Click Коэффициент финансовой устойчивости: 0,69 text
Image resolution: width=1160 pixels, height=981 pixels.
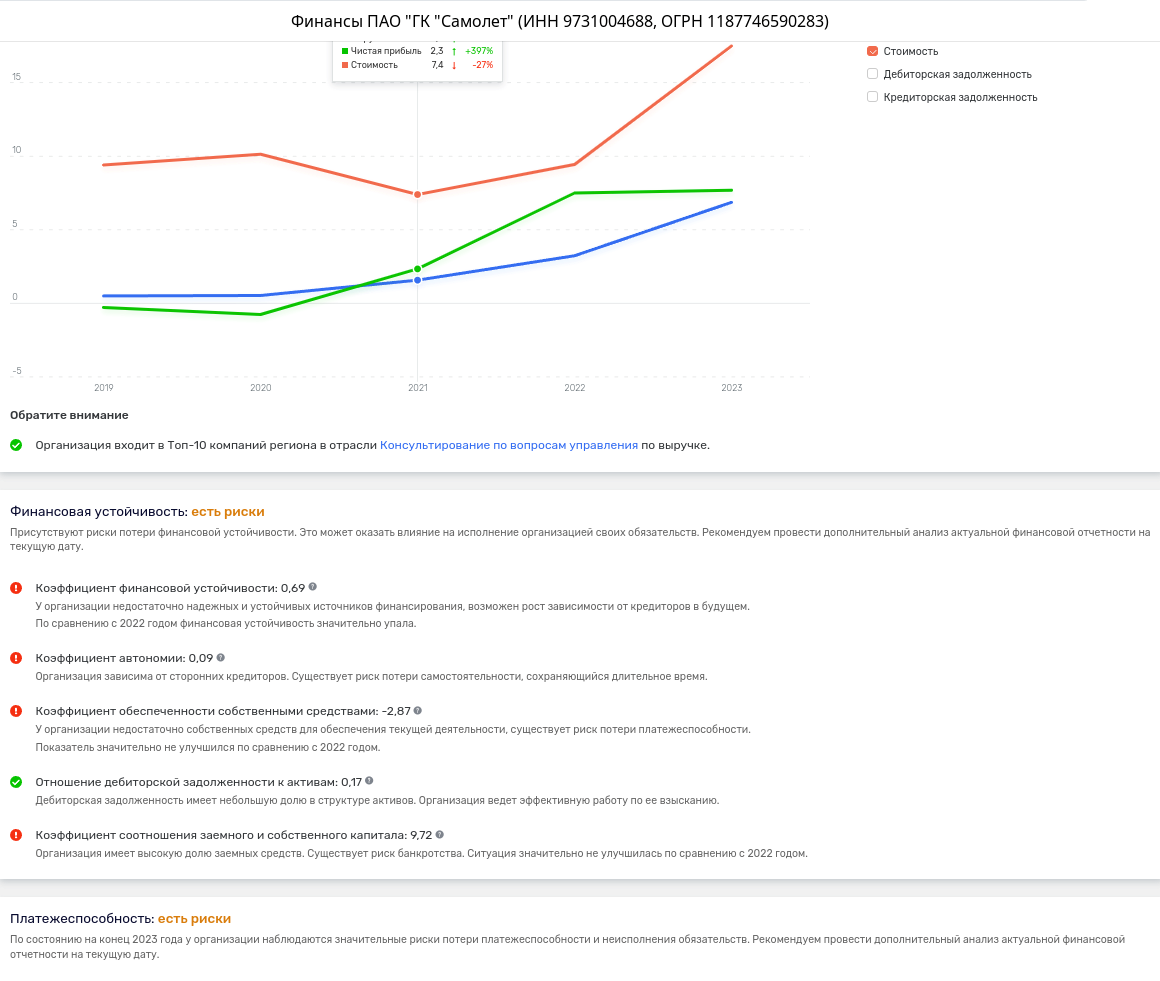point(170,588)
